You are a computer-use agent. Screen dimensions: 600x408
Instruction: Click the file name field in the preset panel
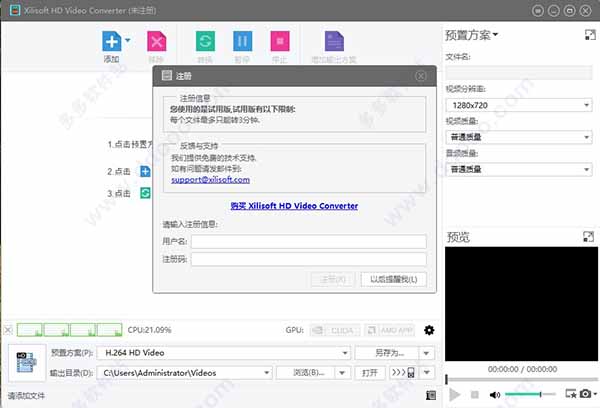[x=518, y=72]
